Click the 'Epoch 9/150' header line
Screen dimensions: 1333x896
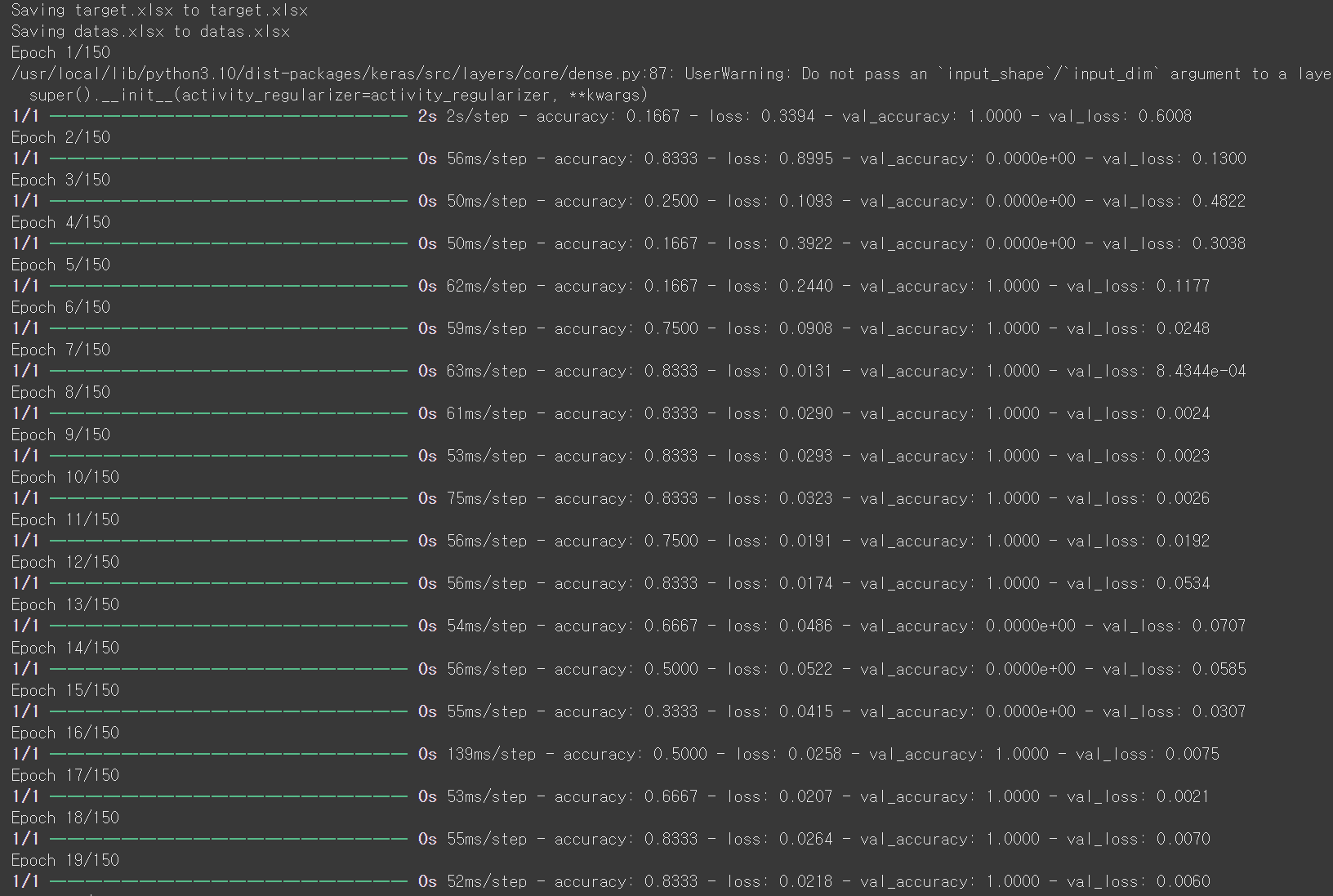[60, 435]
